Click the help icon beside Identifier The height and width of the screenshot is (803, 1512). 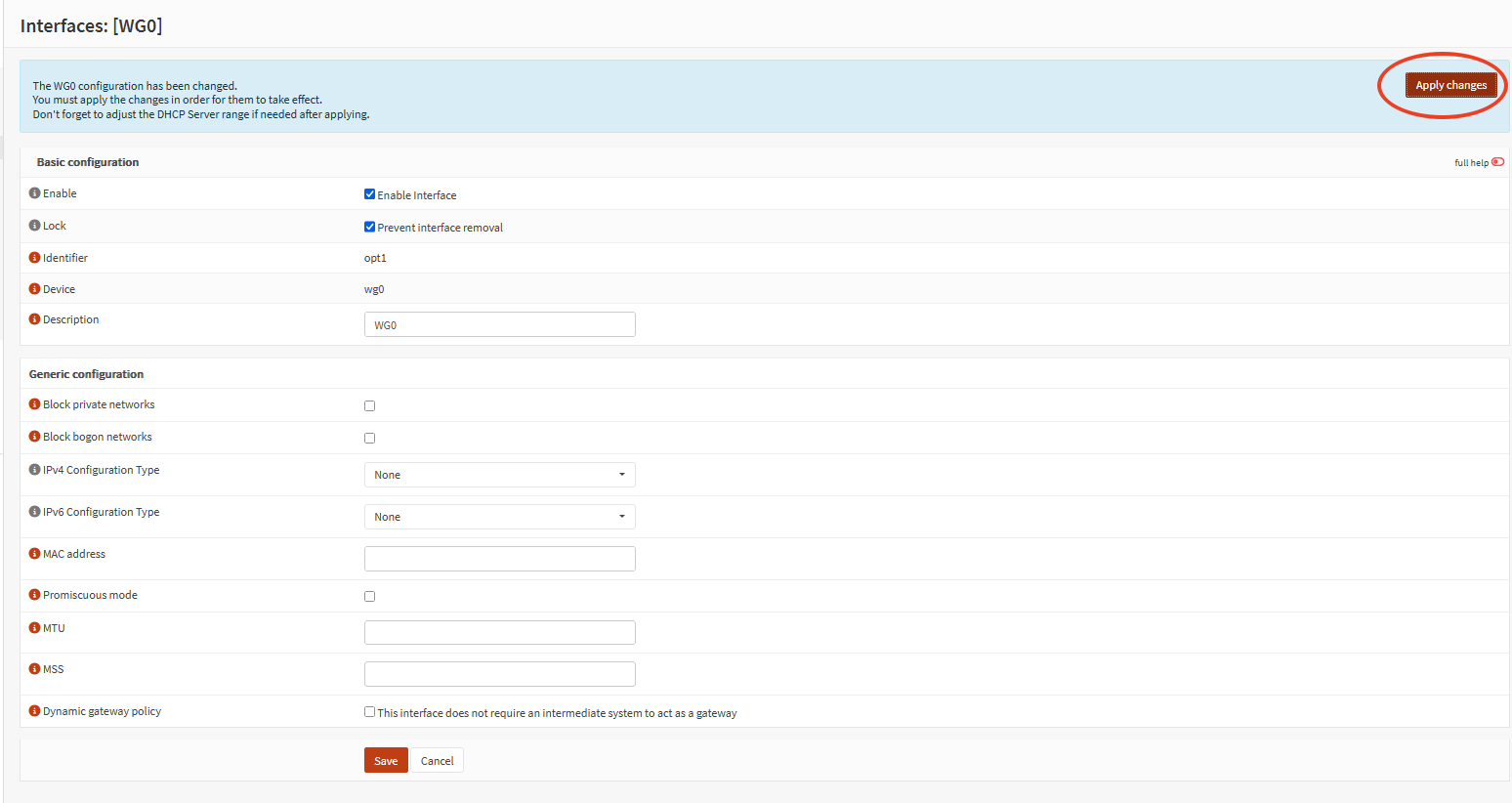click(x=35, y=258)
